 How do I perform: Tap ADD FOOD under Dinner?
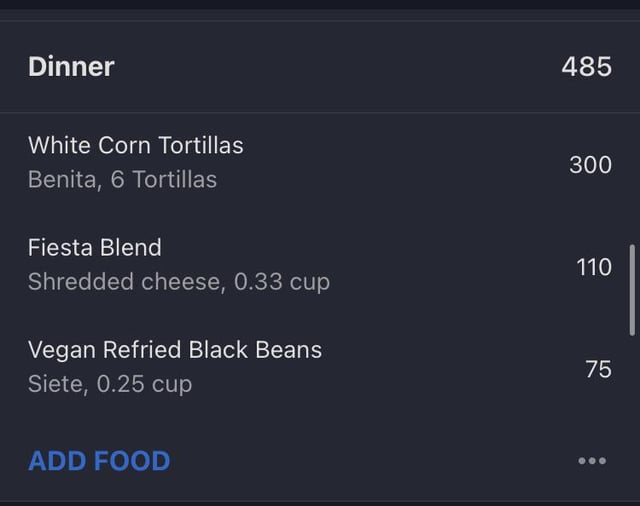coord(99,461)
